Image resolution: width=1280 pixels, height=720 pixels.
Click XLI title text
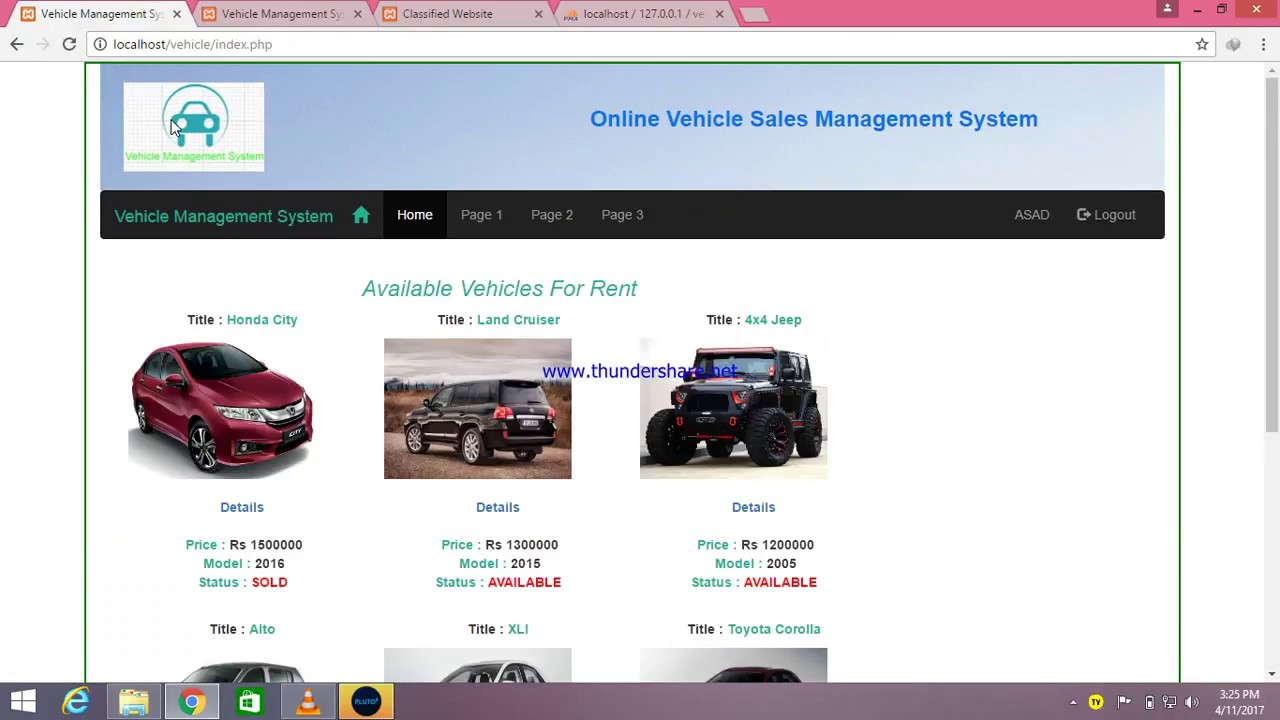click(518, 629)
